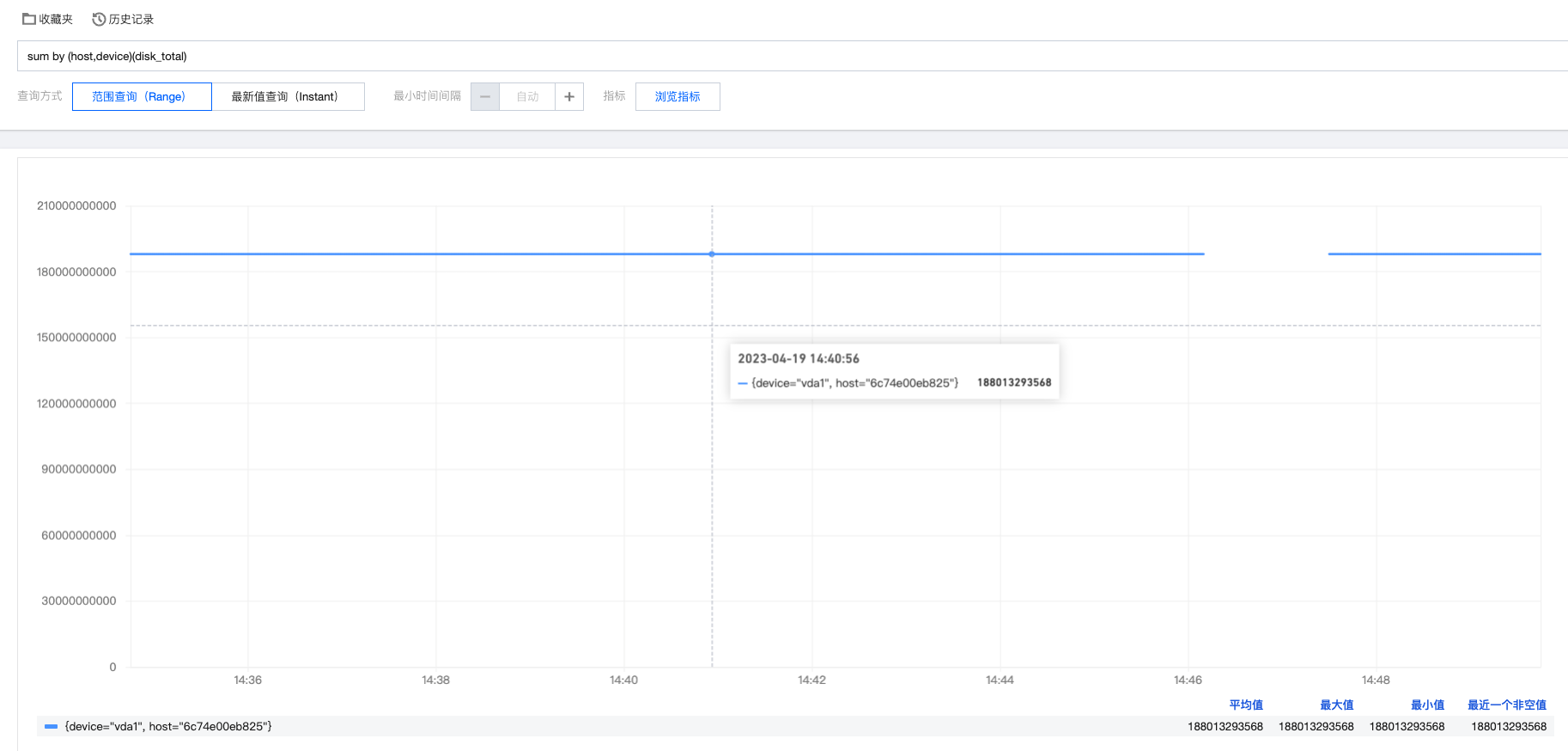Increase minimum interval with plus icon
The width and height of the screenshot is (1568, 751).
click(569, 96)
